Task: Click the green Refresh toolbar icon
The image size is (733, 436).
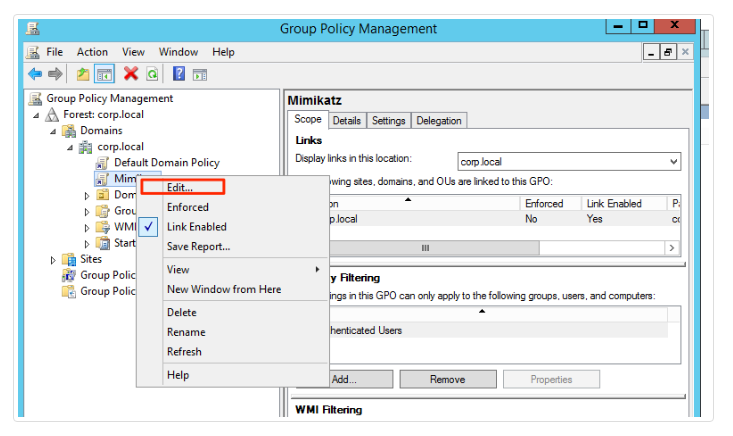Action: click(152, 74)
